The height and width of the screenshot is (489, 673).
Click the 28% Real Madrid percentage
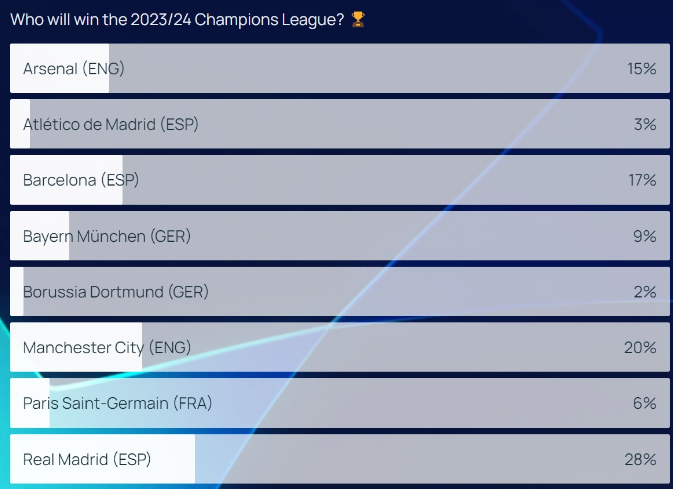(x=640, y=460)
